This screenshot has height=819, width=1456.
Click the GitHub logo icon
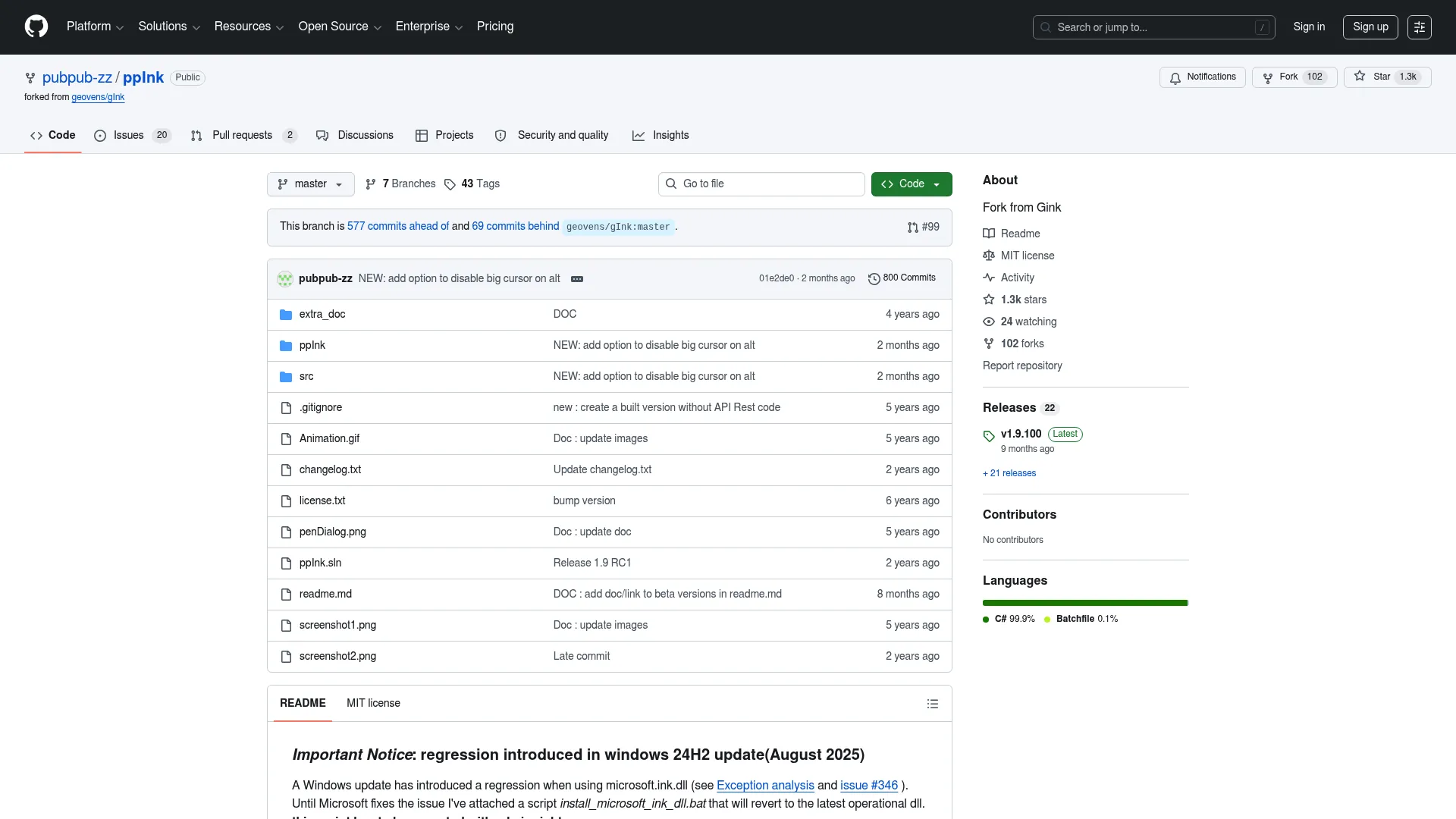[x=36, y=27]
